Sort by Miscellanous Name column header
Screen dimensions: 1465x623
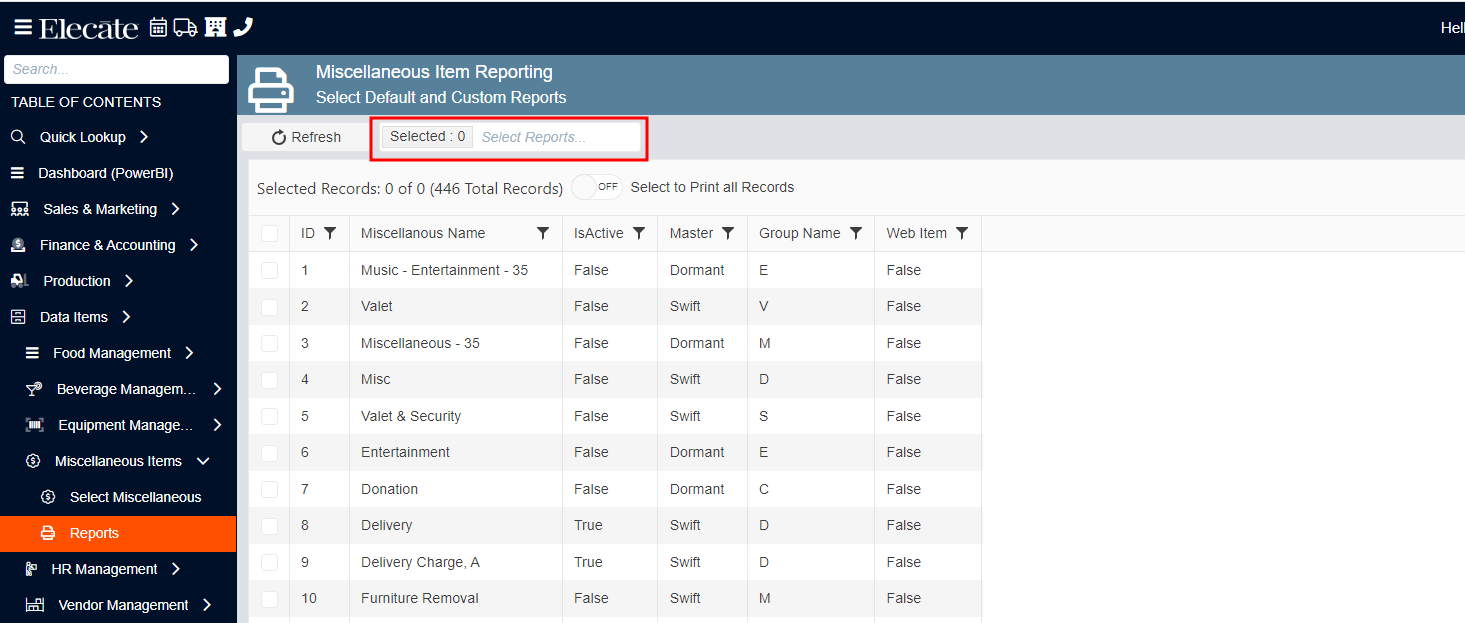pos(423,233)
